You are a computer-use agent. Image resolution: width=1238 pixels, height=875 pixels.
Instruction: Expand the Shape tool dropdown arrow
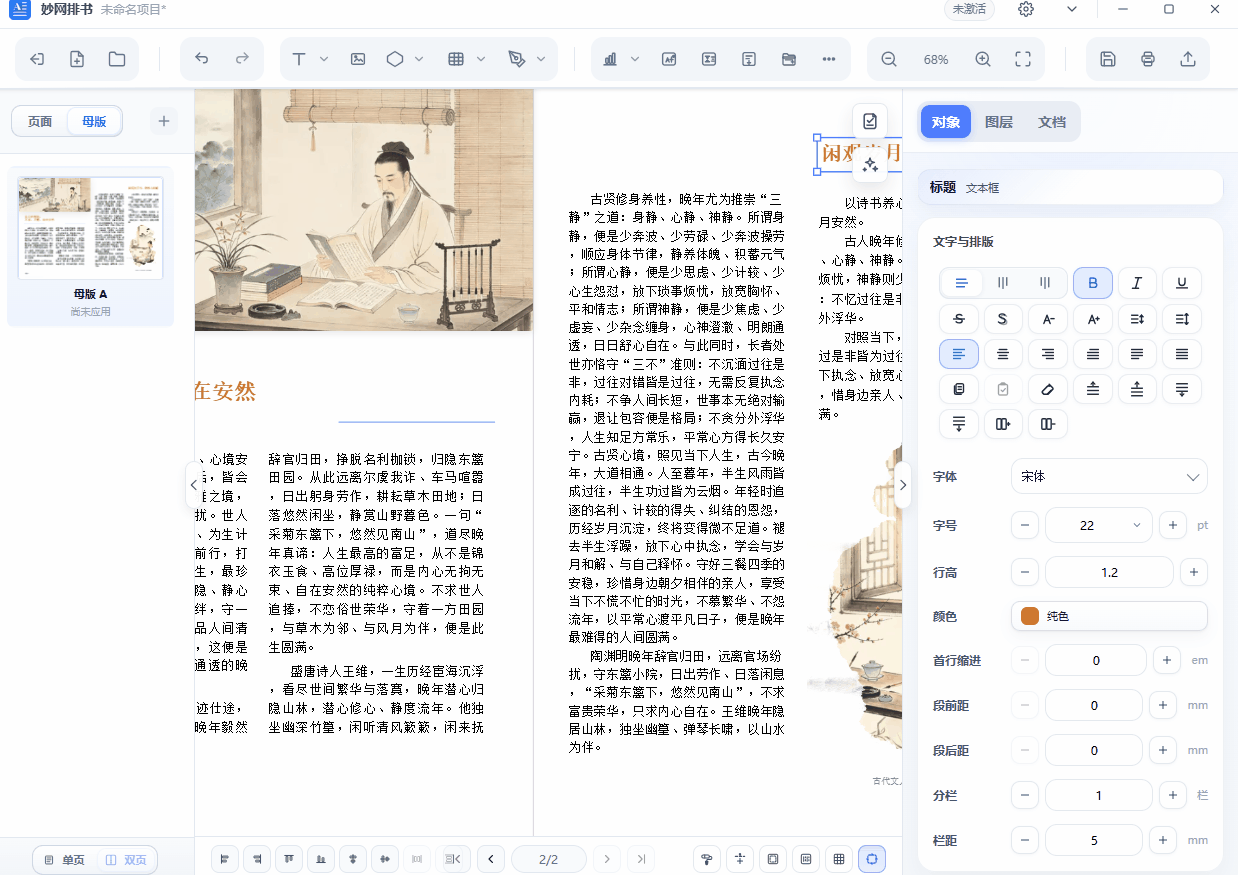pyautogui.click(x=420, y=59)
